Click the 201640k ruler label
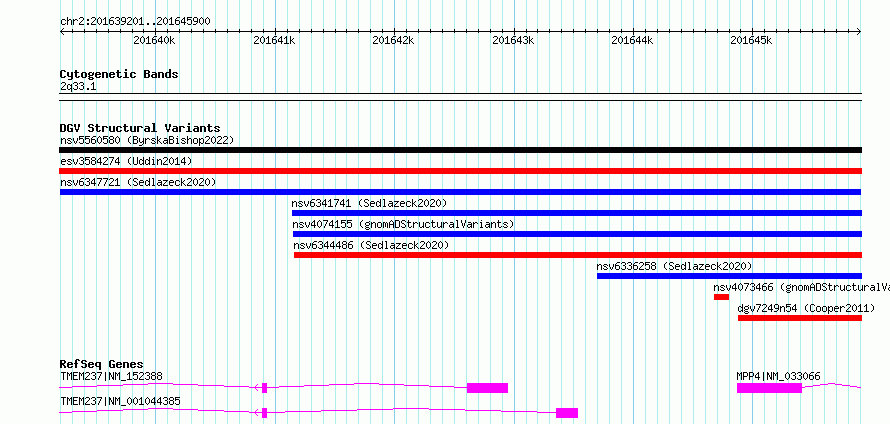Viewport: 890px width, 424px height. point(154,41)
